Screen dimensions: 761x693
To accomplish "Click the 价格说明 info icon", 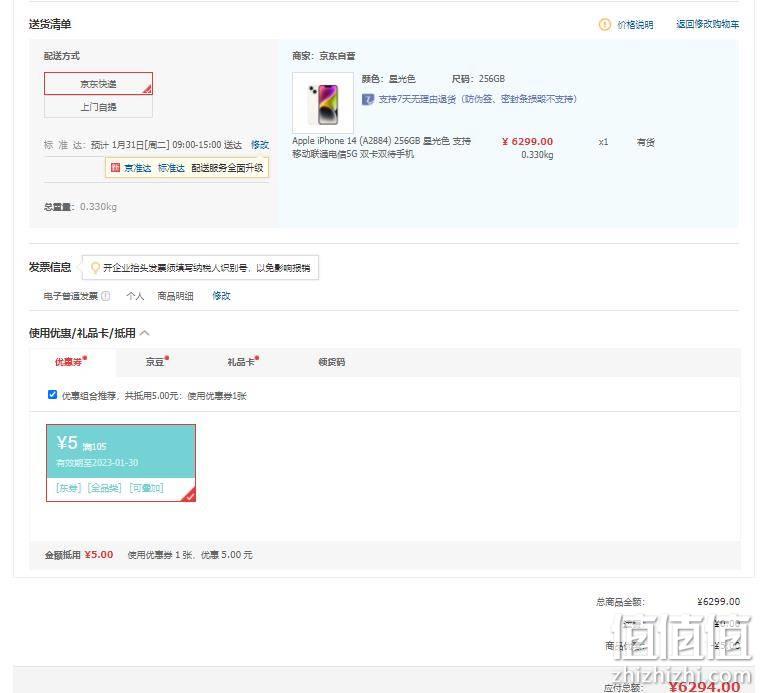I will coord(605,24).
